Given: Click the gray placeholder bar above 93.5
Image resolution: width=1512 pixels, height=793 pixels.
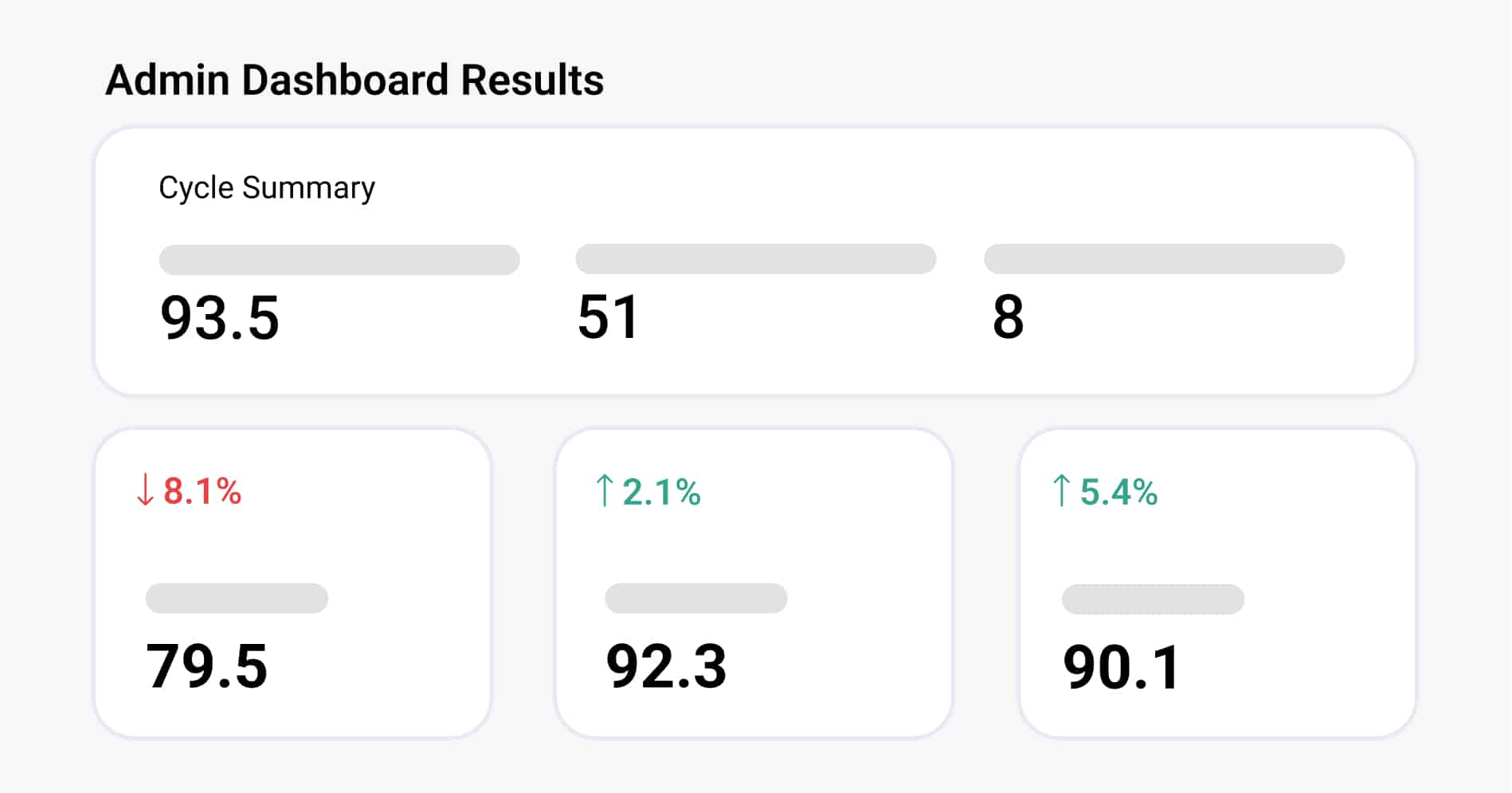Looking at the screenshot, I should point(339,260).
